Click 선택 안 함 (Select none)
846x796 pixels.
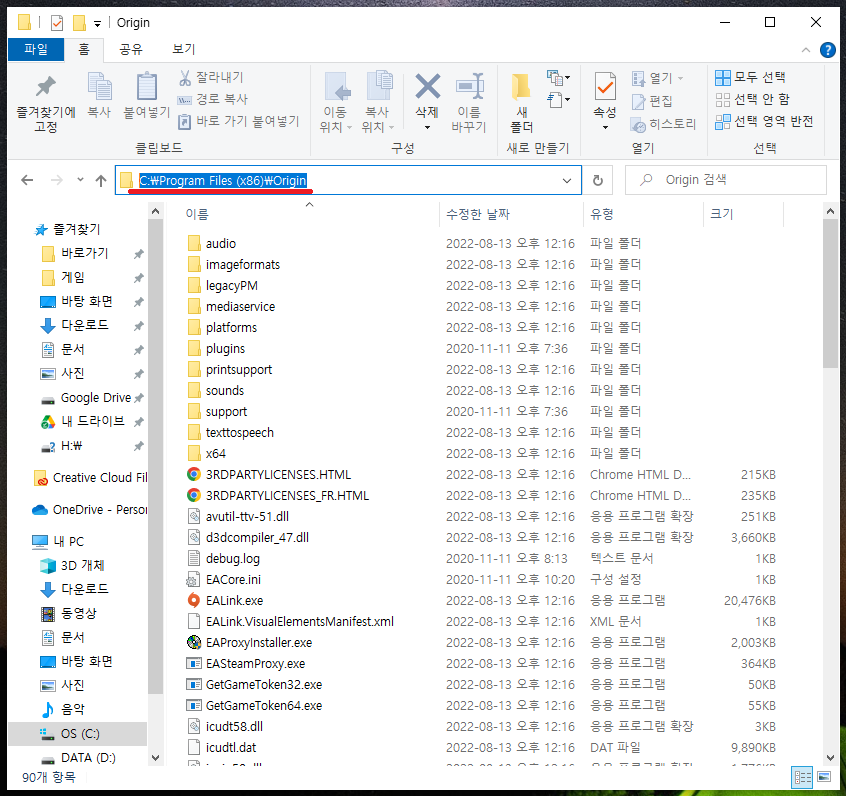click(752, 99)
